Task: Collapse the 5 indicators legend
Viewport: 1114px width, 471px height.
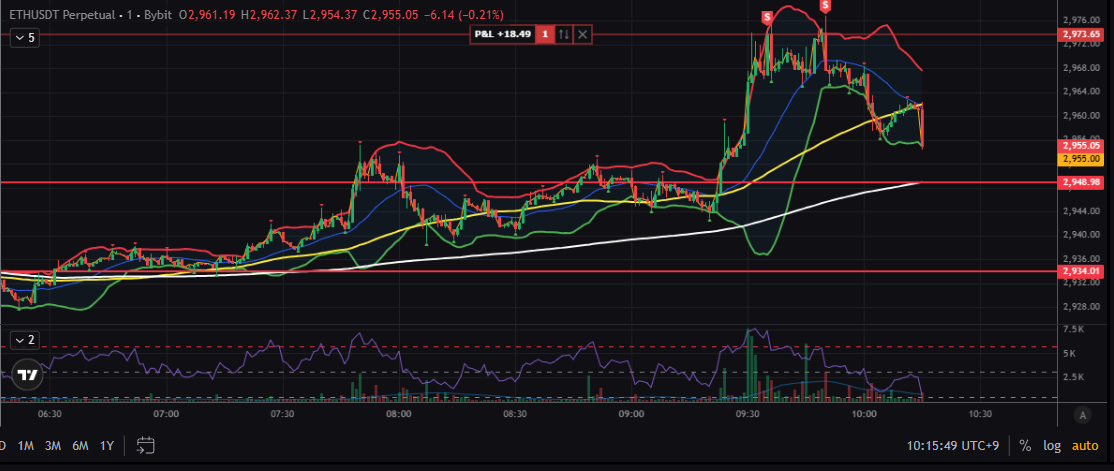Action: coord(24,37)
